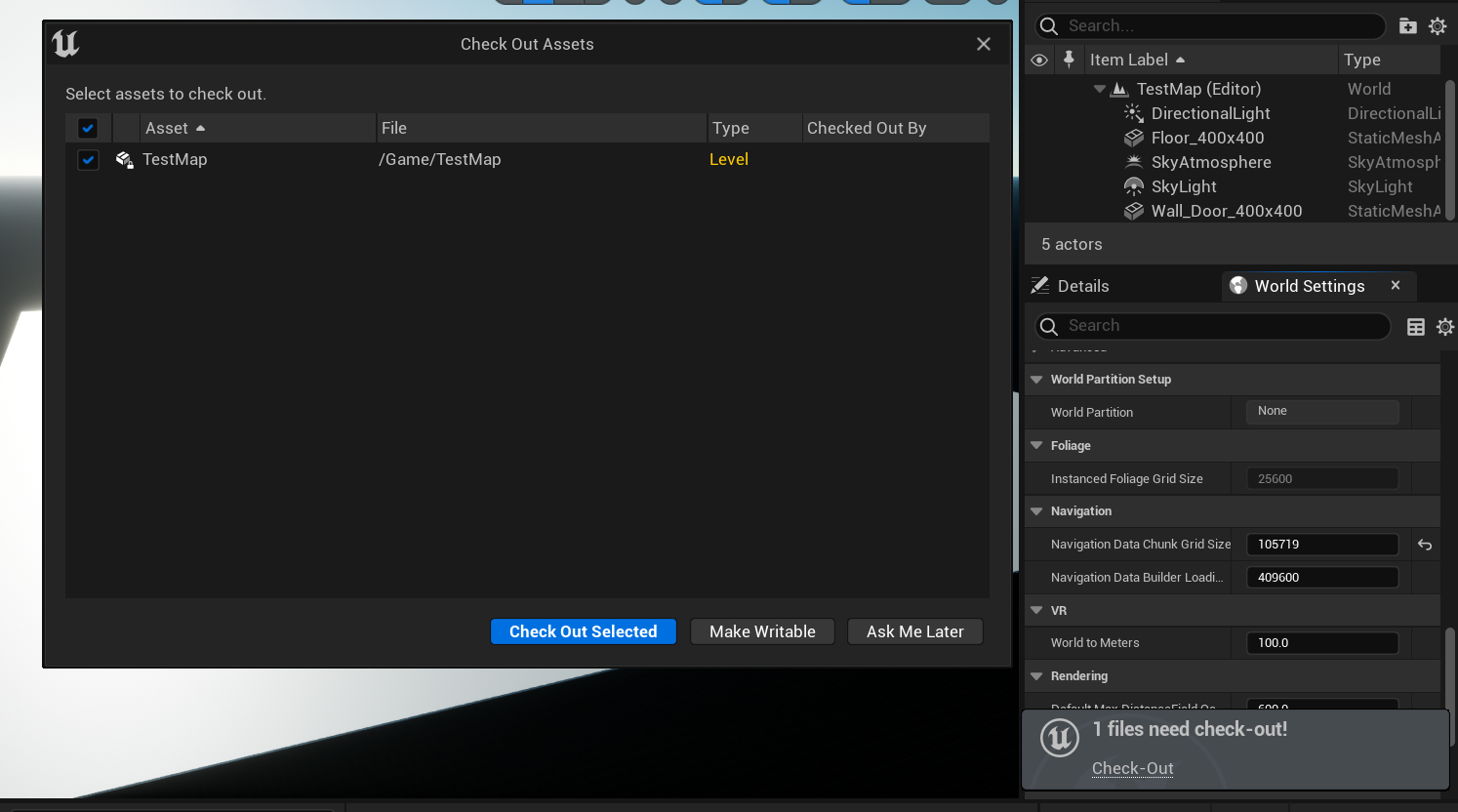Viewport: 1458px width, 812px height.
Task: Click the Outliner settings gear icon
Action: [1438, 26]
